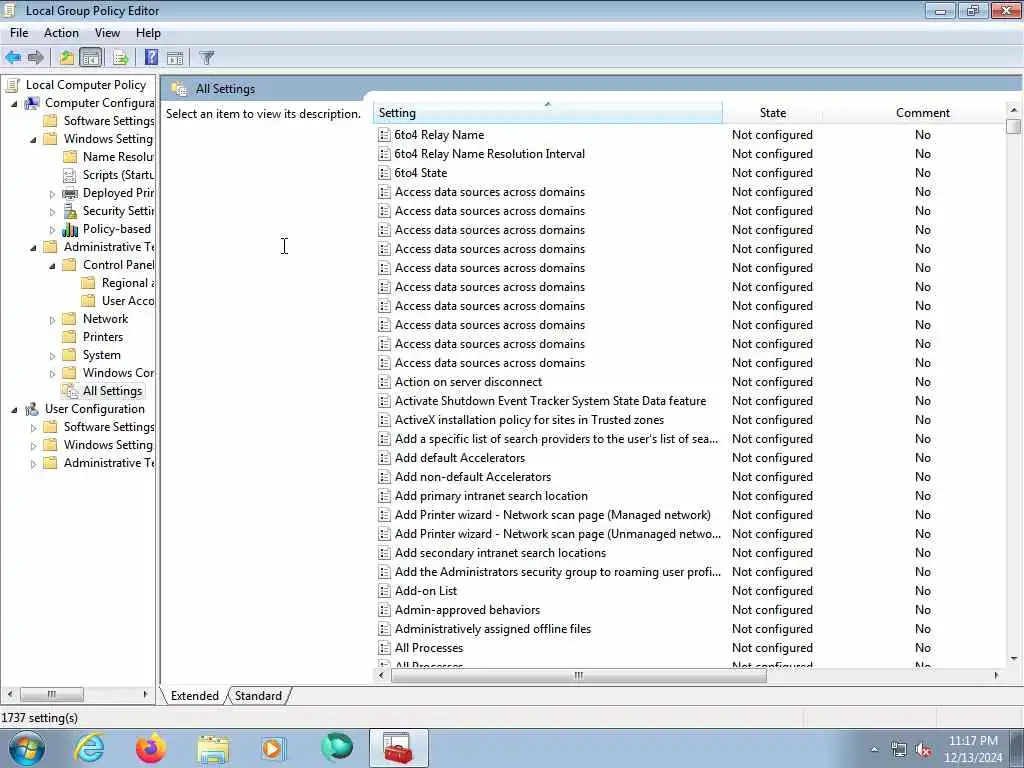Screen dimensions: 1024x768
Task: Sort by State column header
Action: pos(773,113)
